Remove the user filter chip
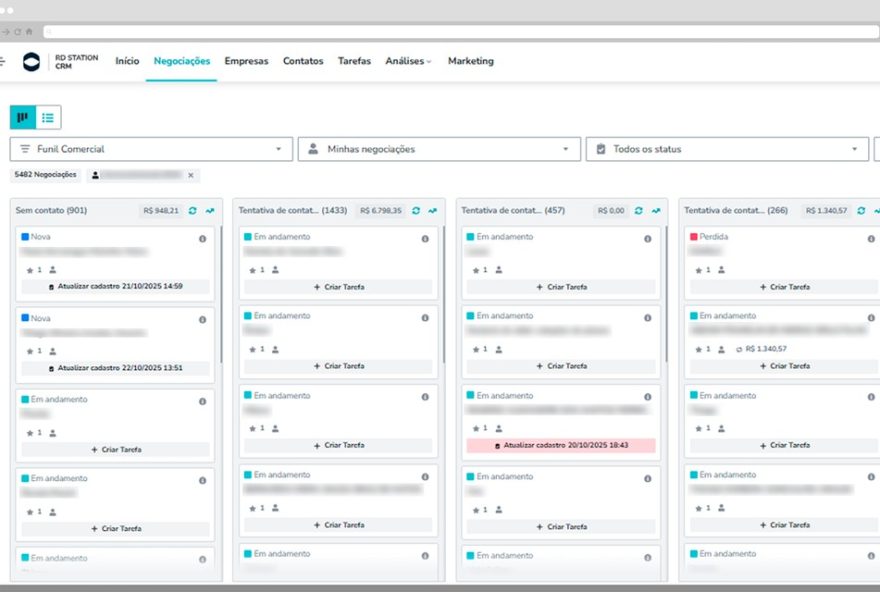The width and height of the screenshot is (880, 592). (191, 175)
